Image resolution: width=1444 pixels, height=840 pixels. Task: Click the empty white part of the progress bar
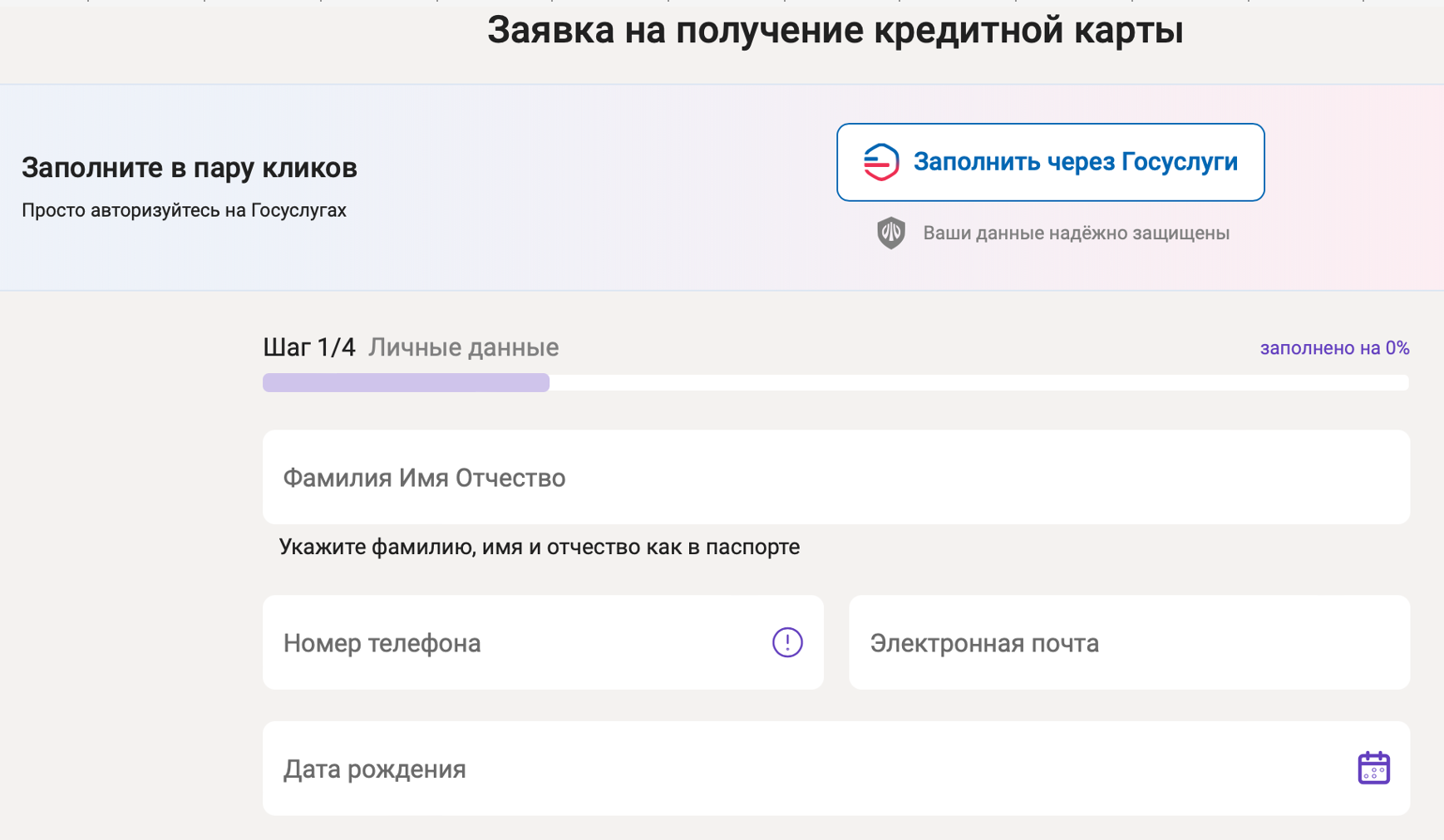[x=978, y=382]
